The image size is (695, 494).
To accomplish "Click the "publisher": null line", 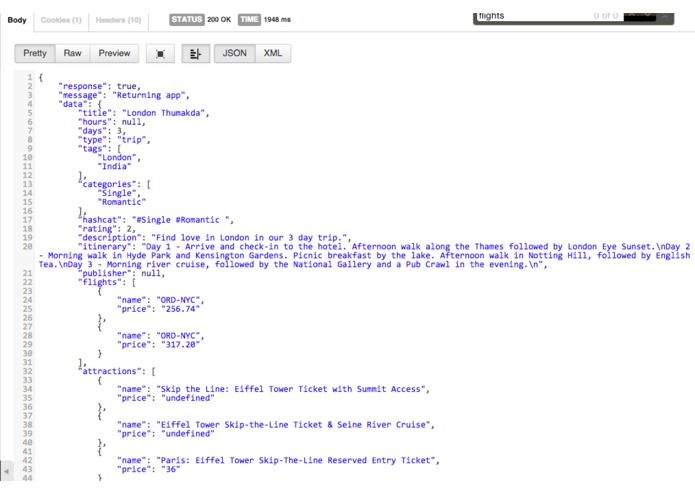I will (121, 273).
